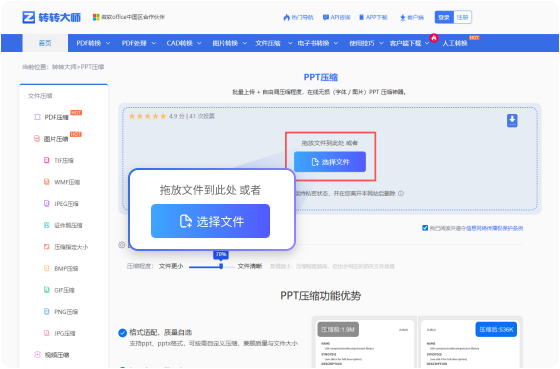Click the blue check icon beside 格式适配
Viewport: 560px width, 369px height.
coord(122,333)
